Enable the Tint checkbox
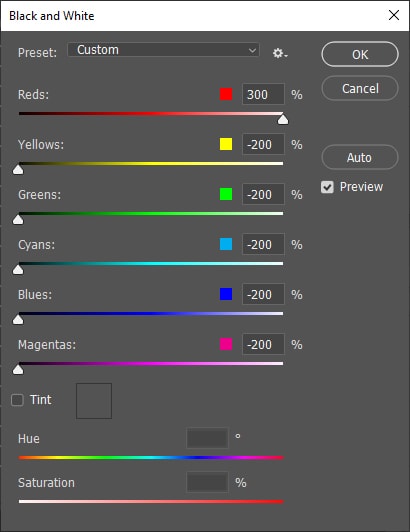This screenshot has width=410, height=532. (x=17, y=400)
